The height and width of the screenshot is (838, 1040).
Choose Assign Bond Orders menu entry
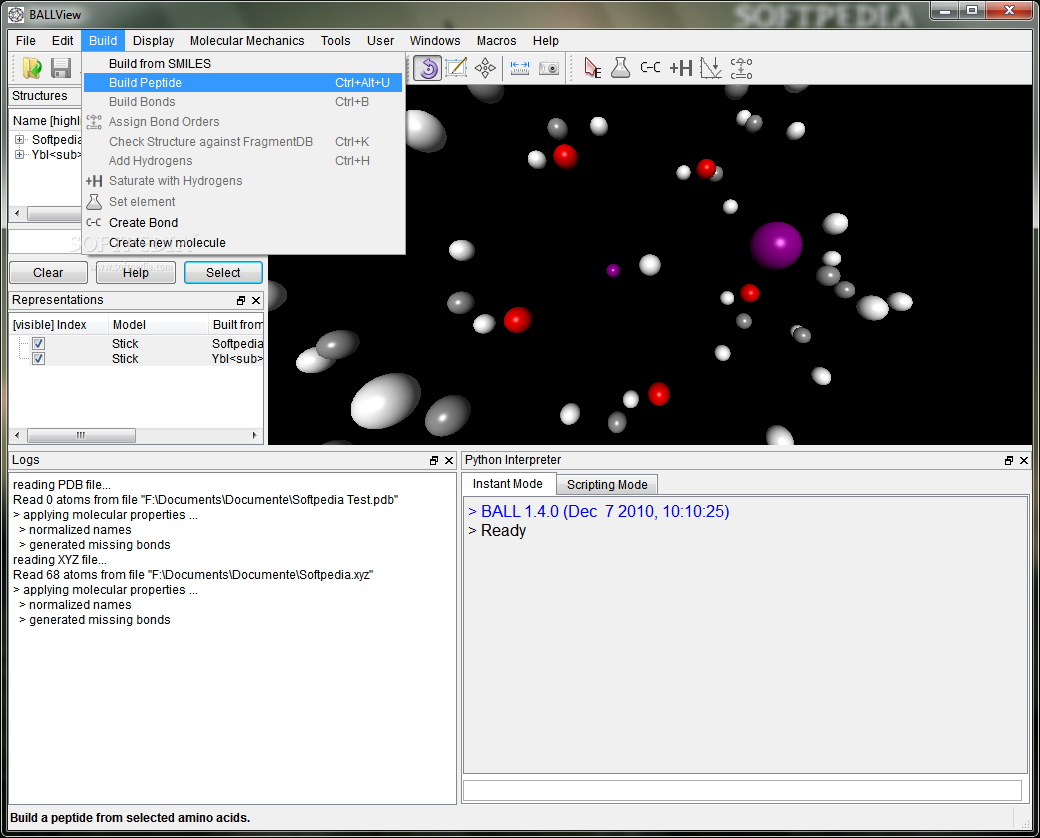coord(243,121)
